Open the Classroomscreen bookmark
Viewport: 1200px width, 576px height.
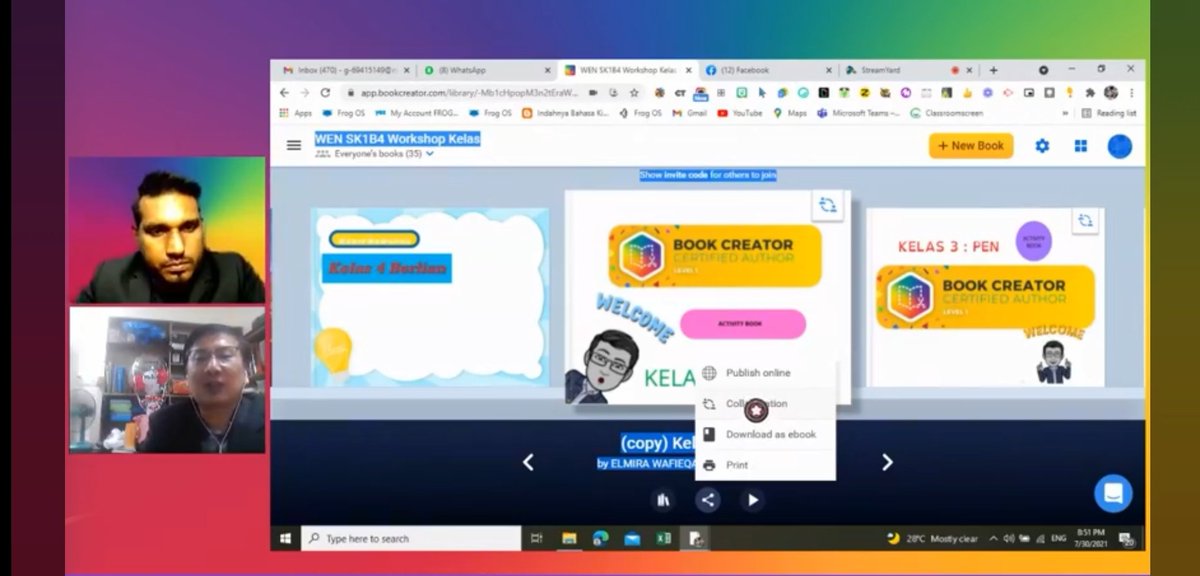[x=946, y=113]
